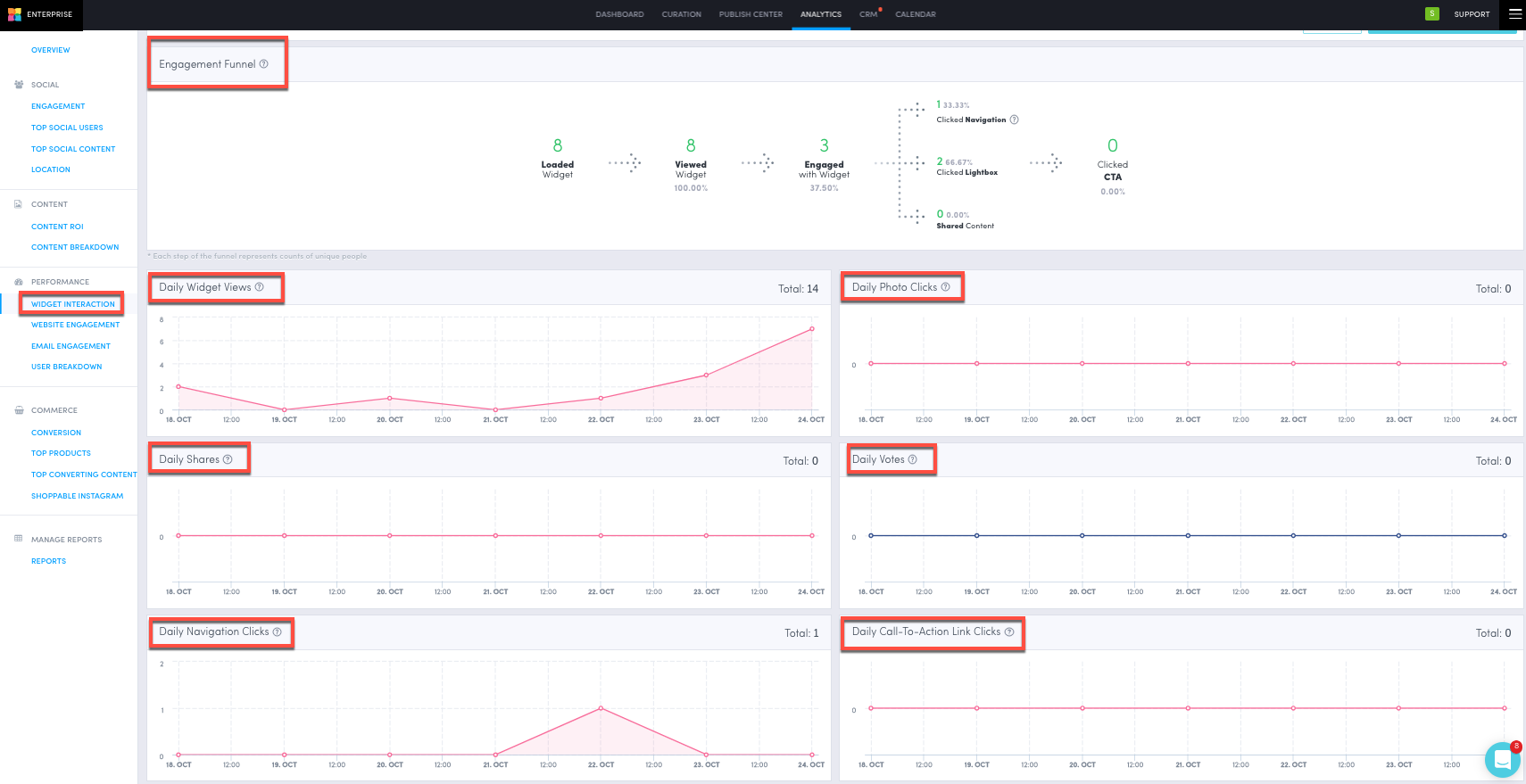The image size is (1526, 784).
Task: Select Top Social Users report
Action: [67, 128]
